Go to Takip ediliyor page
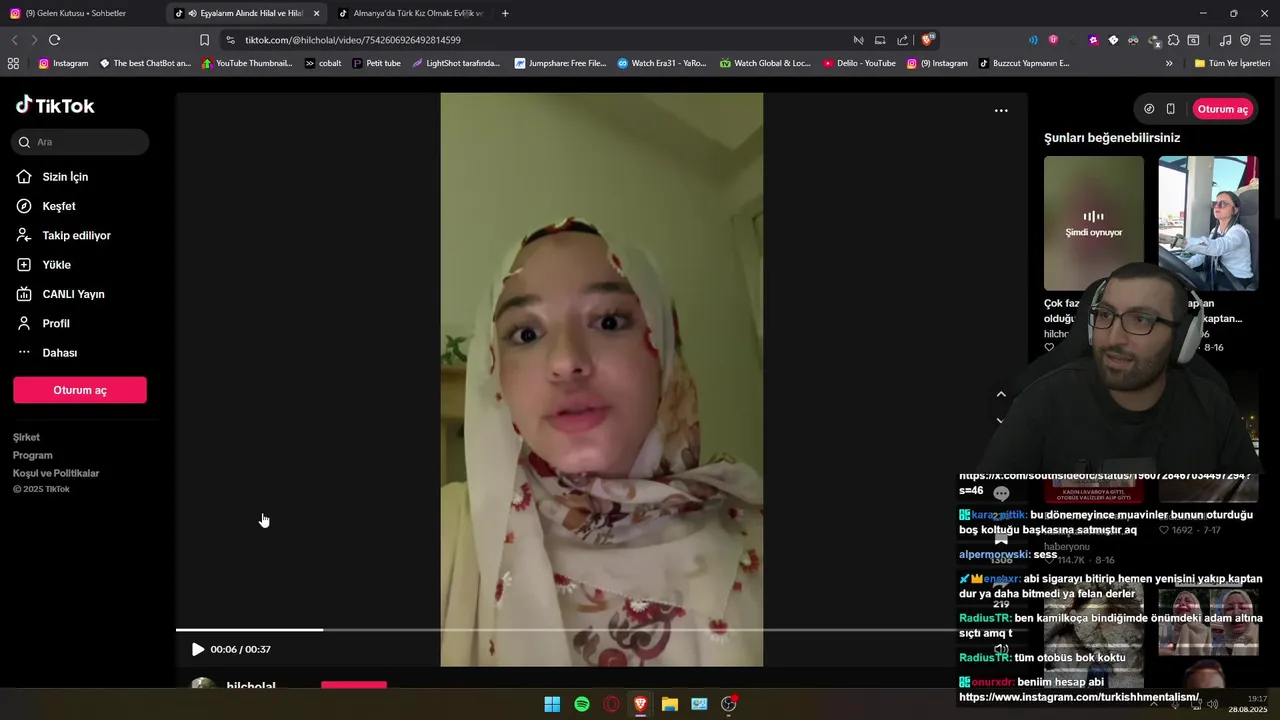The width and height of the screenshot is (1280, 720). pos(76,236)
